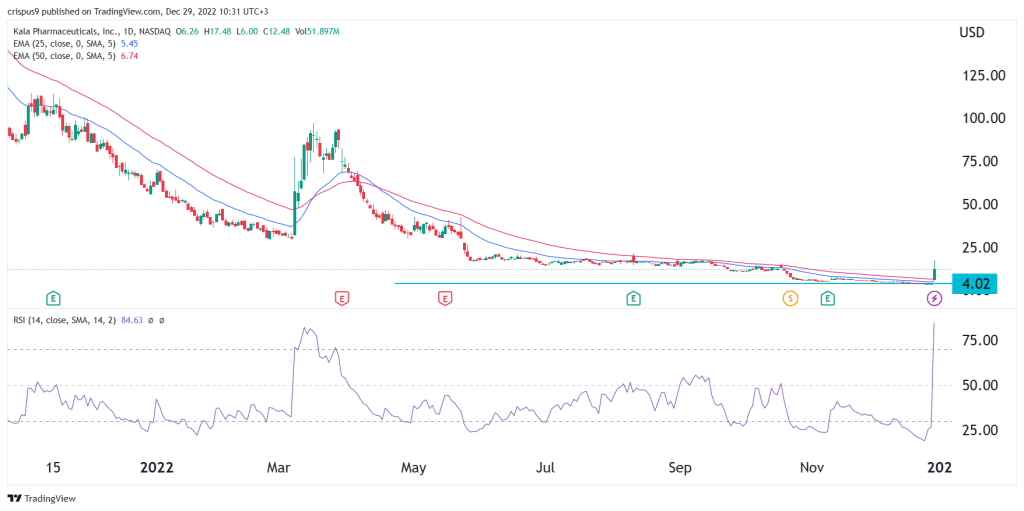Select the EMA 50 indicator legend
1024x511 pixels.
tap(75, 58)
